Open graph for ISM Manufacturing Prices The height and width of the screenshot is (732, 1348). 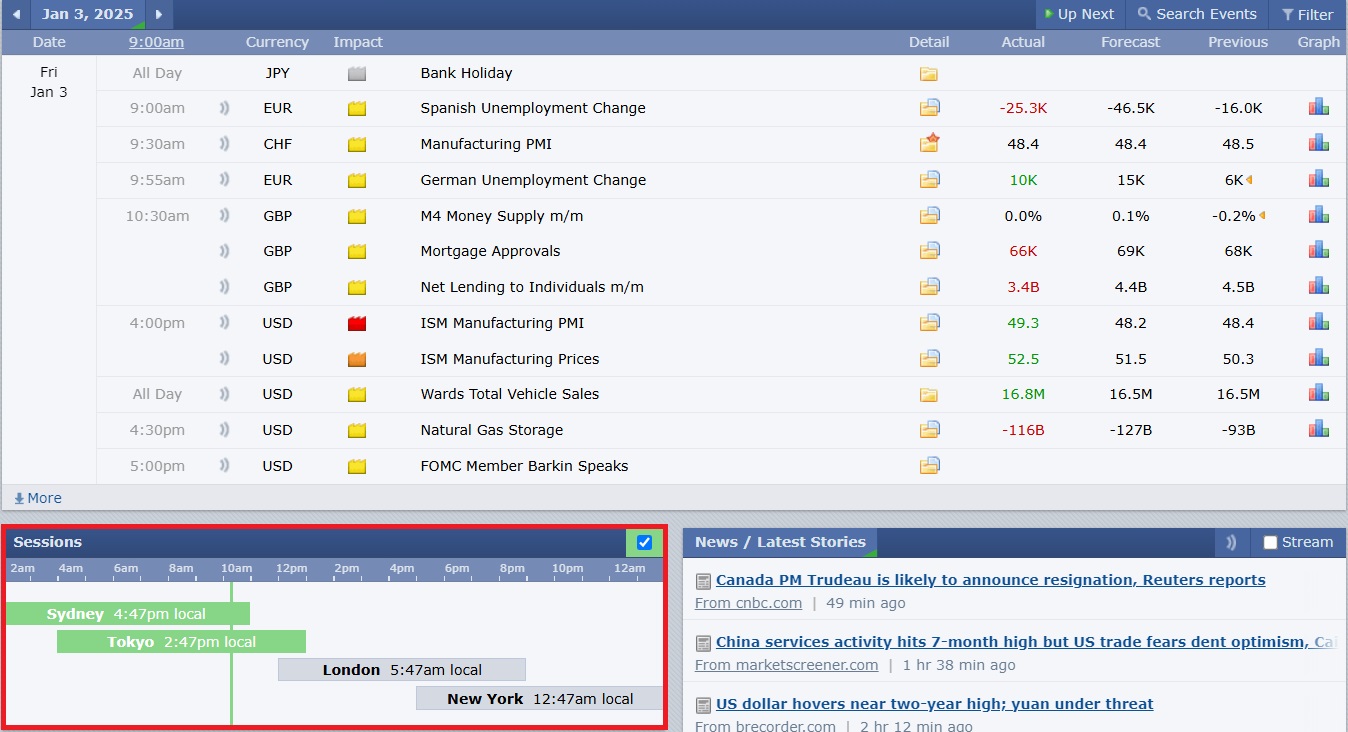click(x=1319, y=357)
